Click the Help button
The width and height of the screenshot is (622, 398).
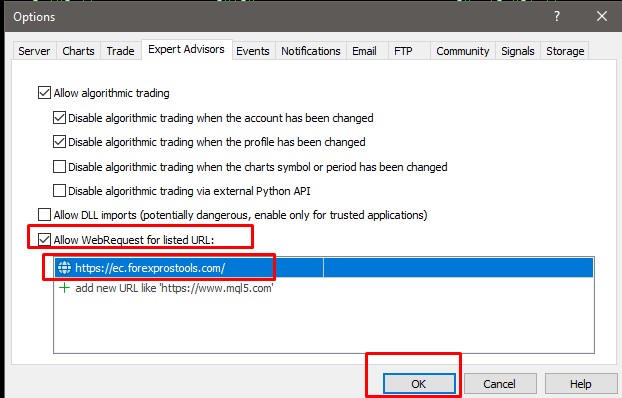pos(581,384)
